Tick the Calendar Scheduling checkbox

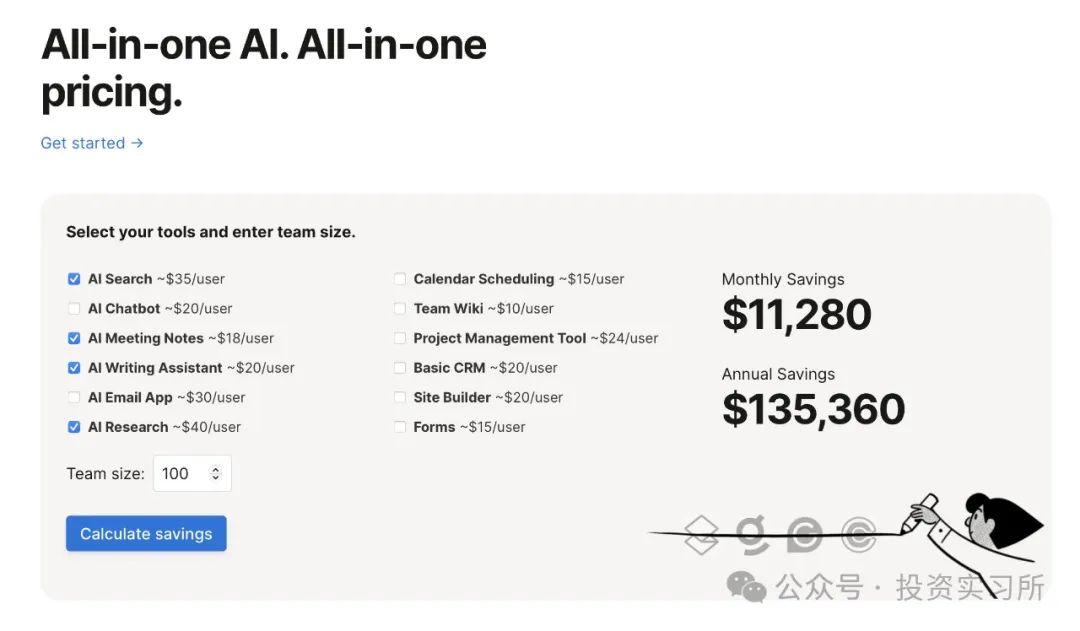[x=400, y=279]
